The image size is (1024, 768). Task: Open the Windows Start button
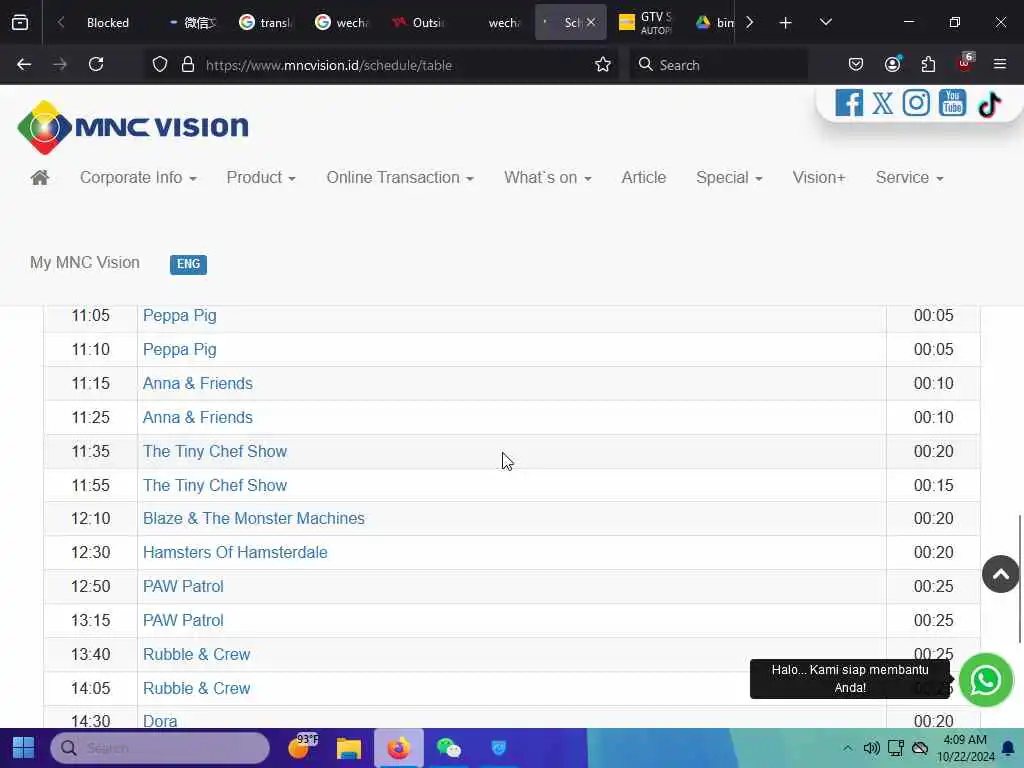(x=24, y=748)
